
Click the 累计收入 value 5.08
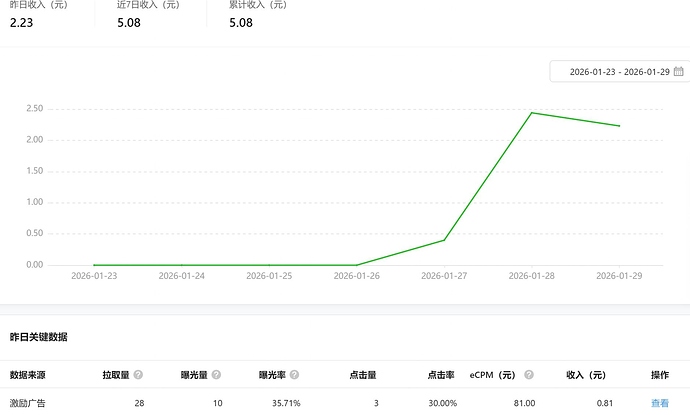coord(241,23)
